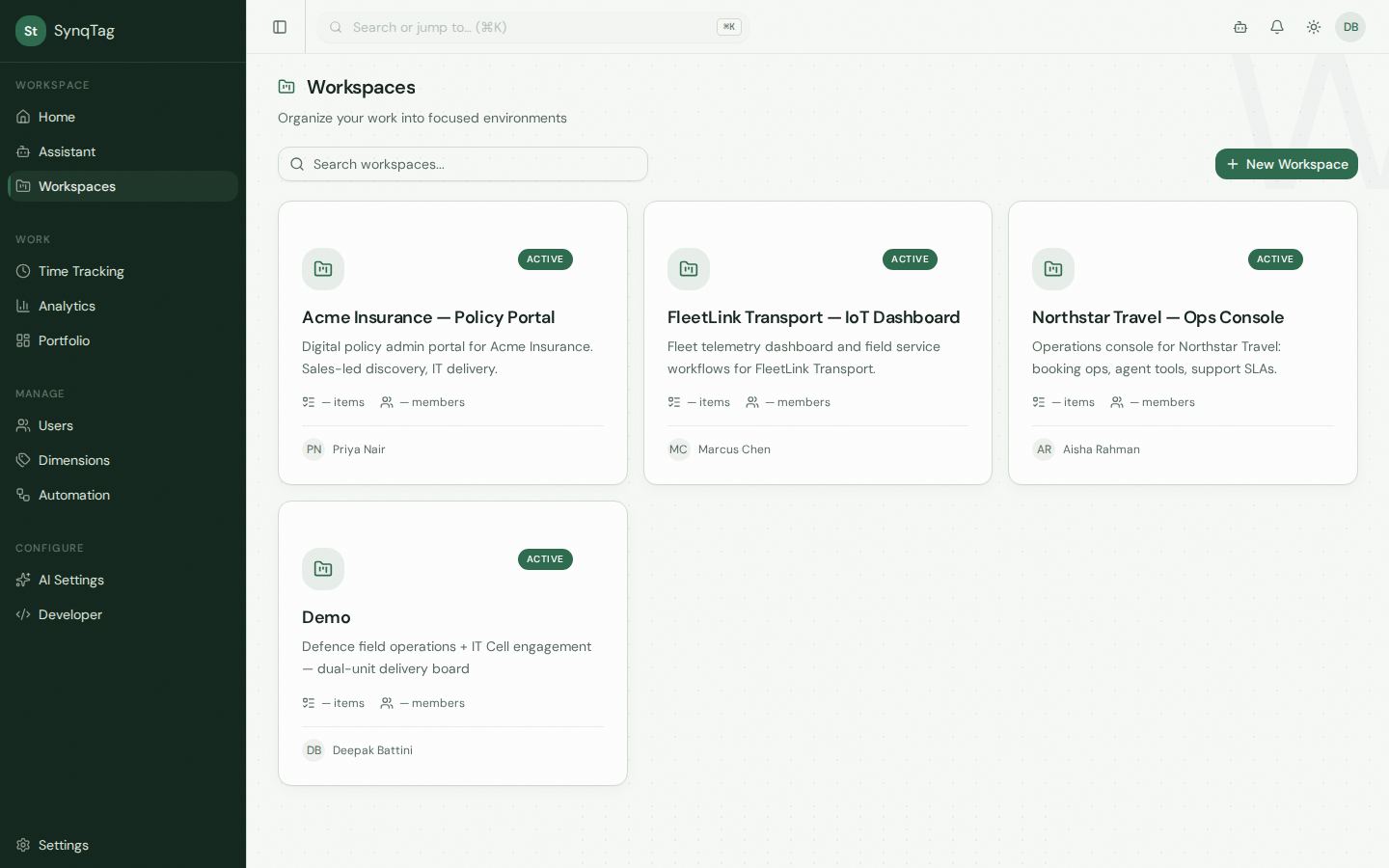Open Analytics in the sidebar
Screen dimensions: 1389x868
click(x=123, y=306)
